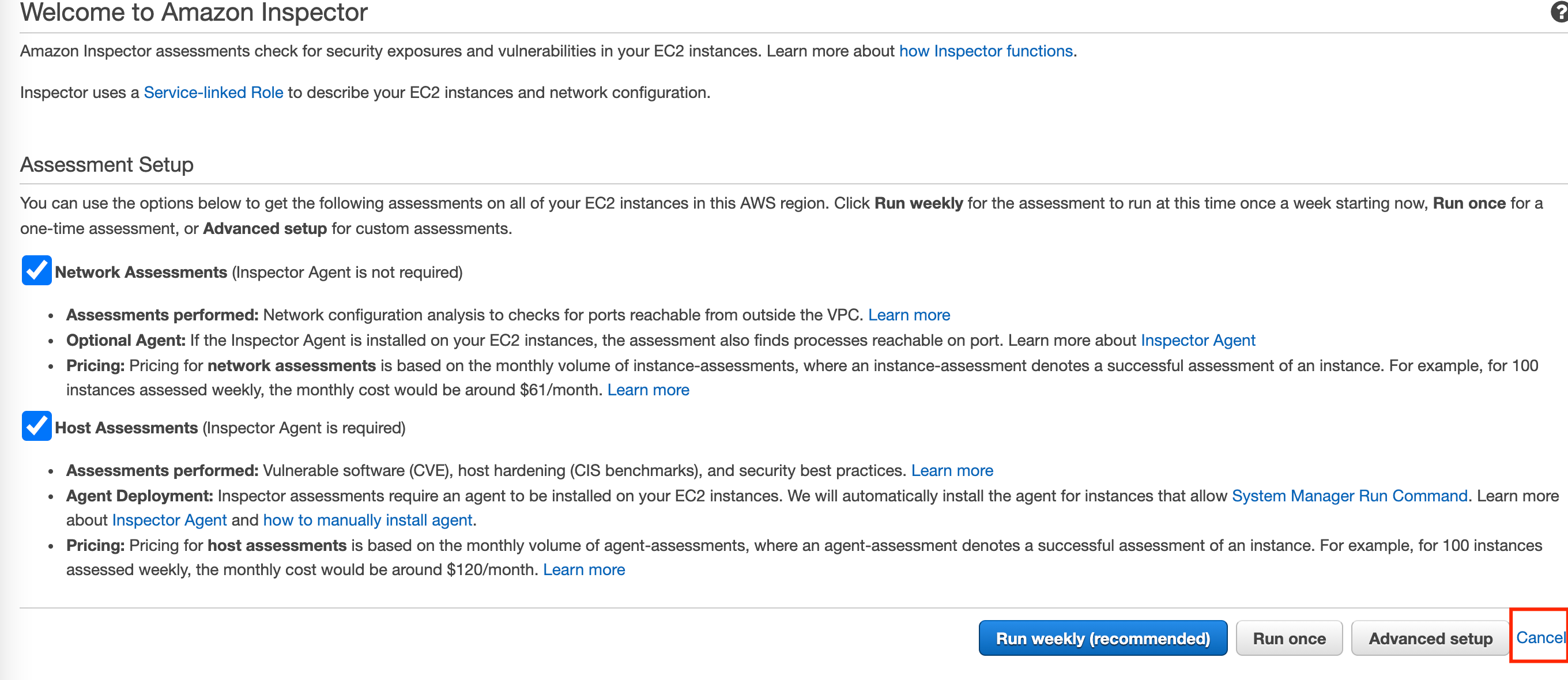Image resolution: width=1568 pixels, height=680 pixels.
Task: Open Inspector Agent link under Agent Deployment
Action: point(169,520)
